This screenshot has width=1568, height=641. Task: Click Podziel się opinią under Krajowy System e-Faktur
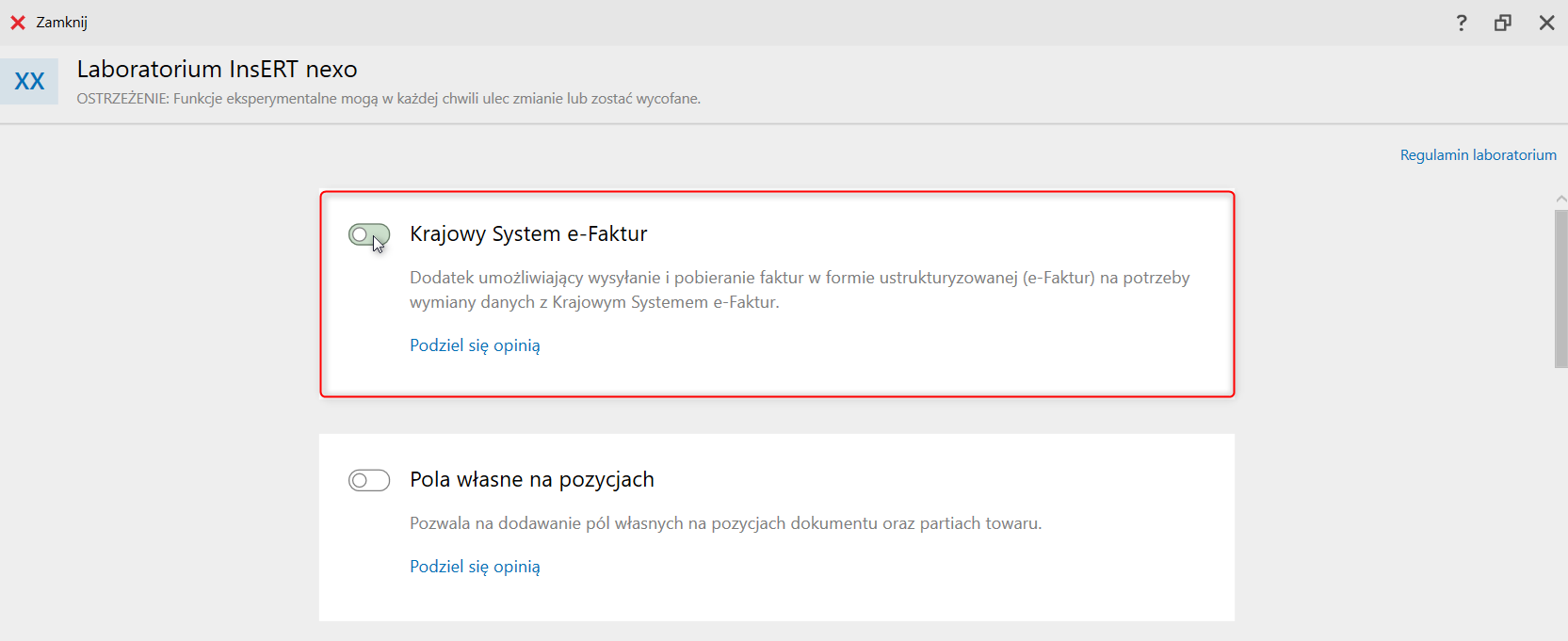[475, 345]
